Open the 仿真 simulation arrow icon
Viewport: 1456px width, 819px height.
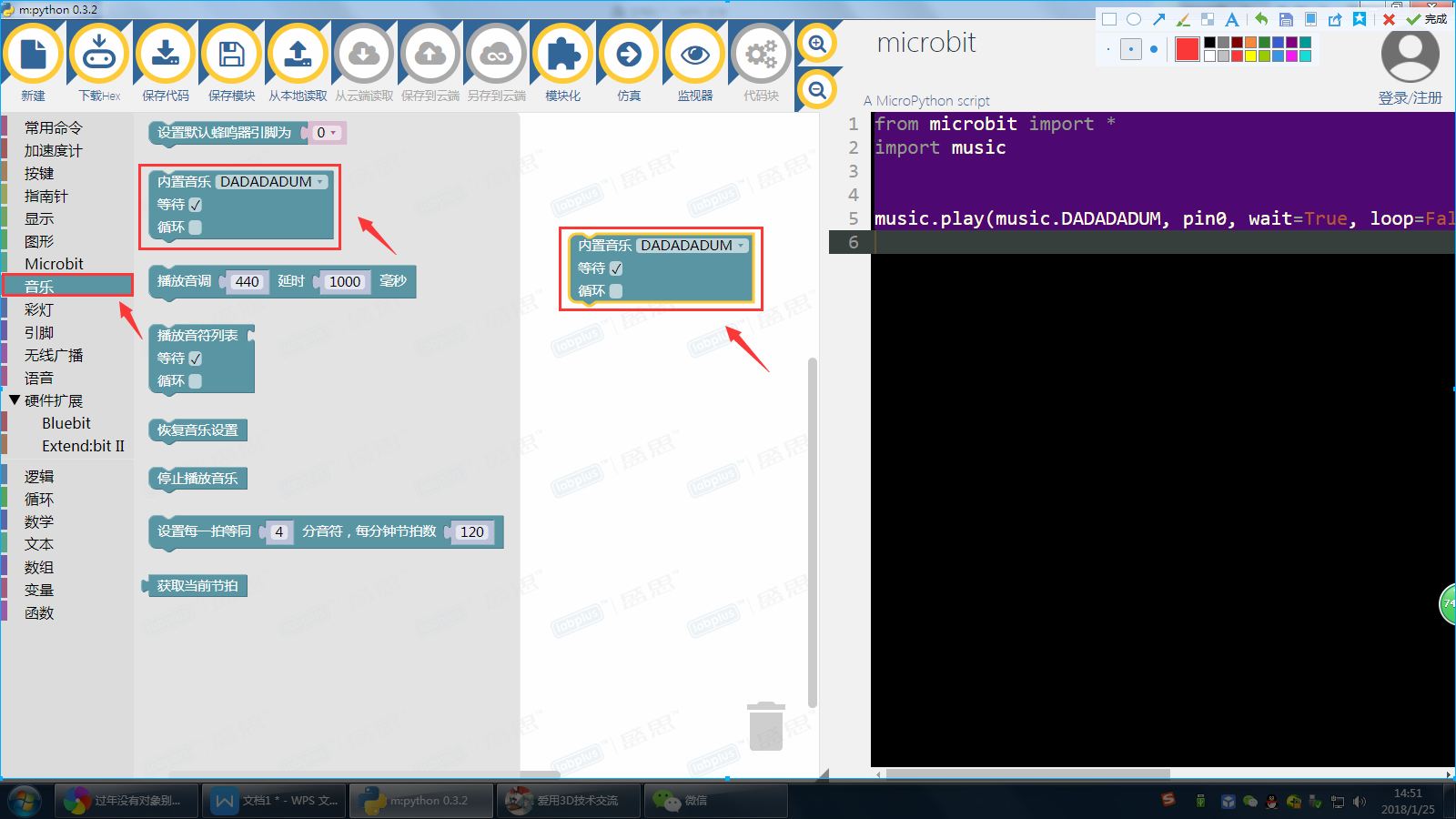click(629, 55)
